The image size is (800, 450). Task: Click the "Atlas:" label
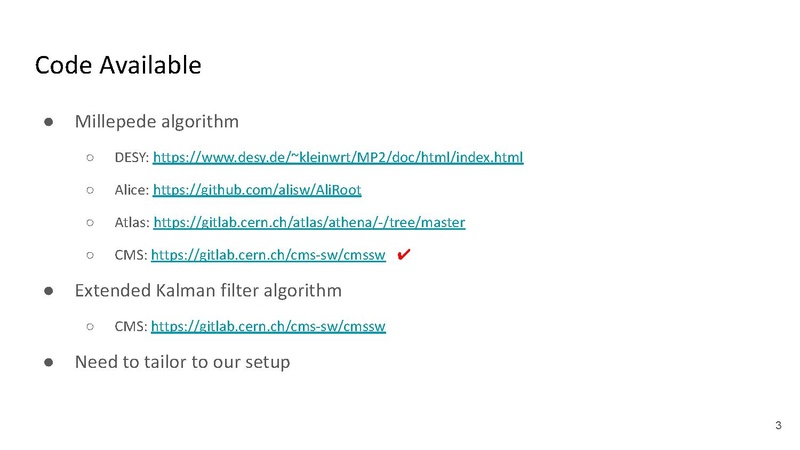[x=132, y=222]
